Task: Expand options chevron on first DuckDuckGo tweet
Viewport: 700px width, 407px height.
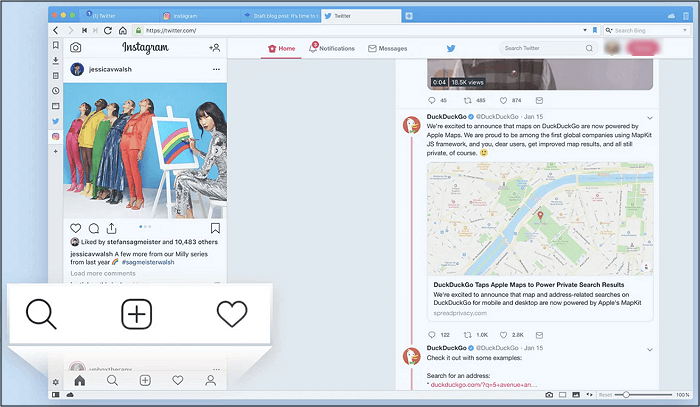Action: tap(650, 118)
